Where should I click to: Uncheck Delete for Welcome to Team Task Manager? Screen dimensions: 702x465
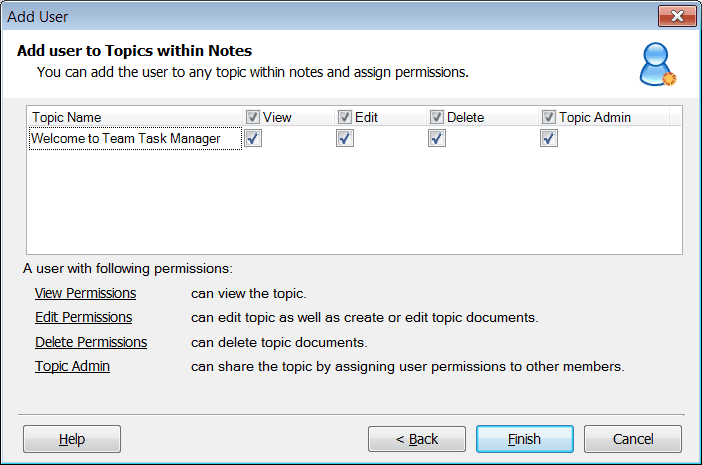point(437,139)
